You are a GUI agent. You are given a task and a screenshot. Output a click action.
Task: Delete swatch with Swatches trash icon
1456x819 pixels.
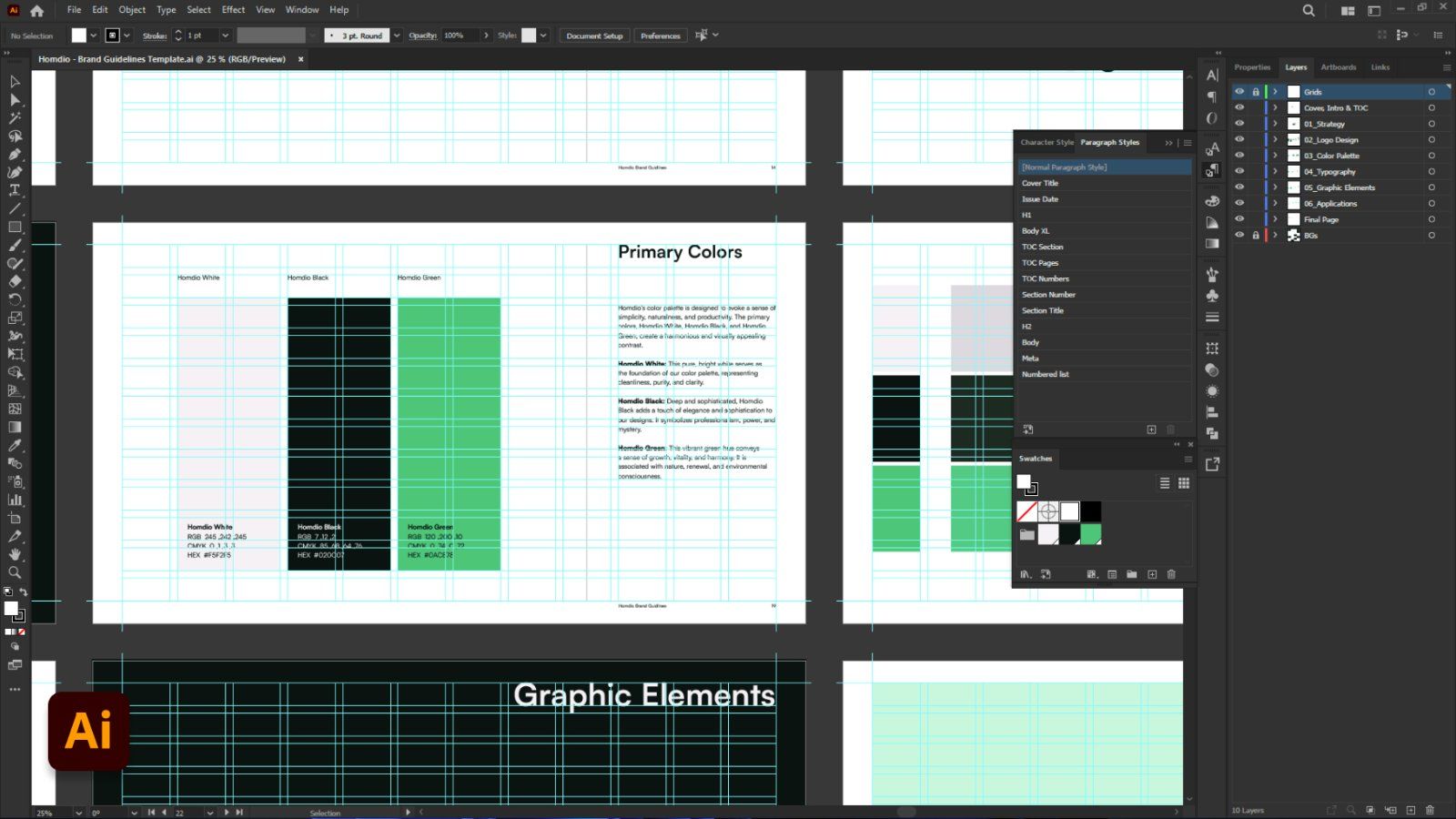[1171, 575]
